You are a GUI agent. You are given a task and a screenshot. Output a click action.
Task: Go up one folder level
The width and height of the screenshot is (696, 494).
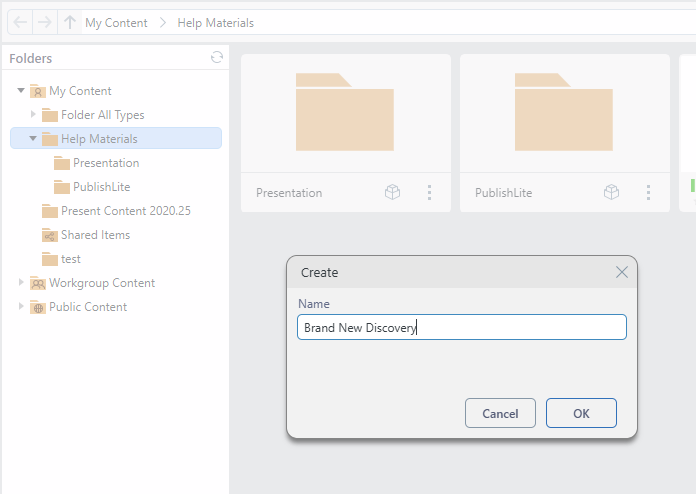[x=69, y=22]
